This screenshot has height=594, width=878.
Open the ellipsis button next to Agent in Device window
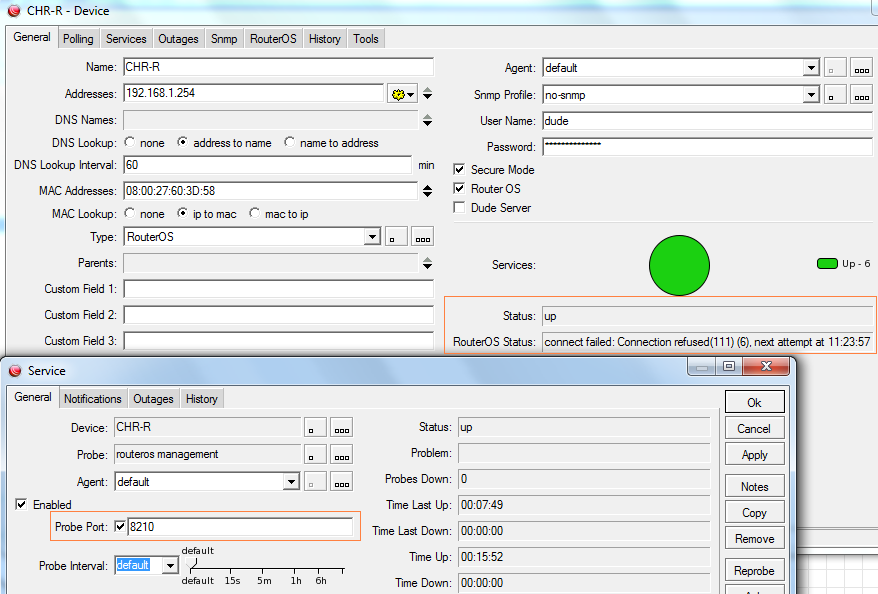point(861,68)
